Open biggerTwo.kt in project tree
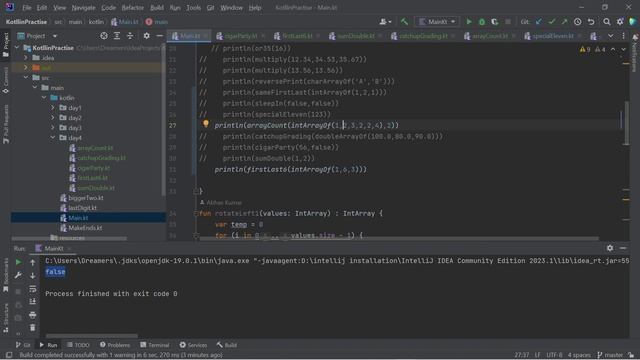Screen dimensions: 640x360 86,198
